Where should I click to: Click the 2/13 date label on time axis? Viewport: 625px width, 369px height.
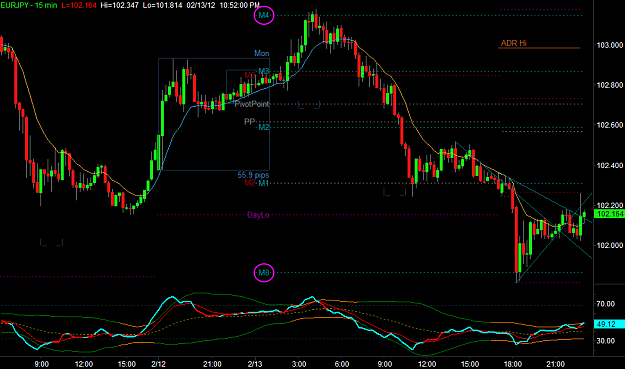click(255, 364)
